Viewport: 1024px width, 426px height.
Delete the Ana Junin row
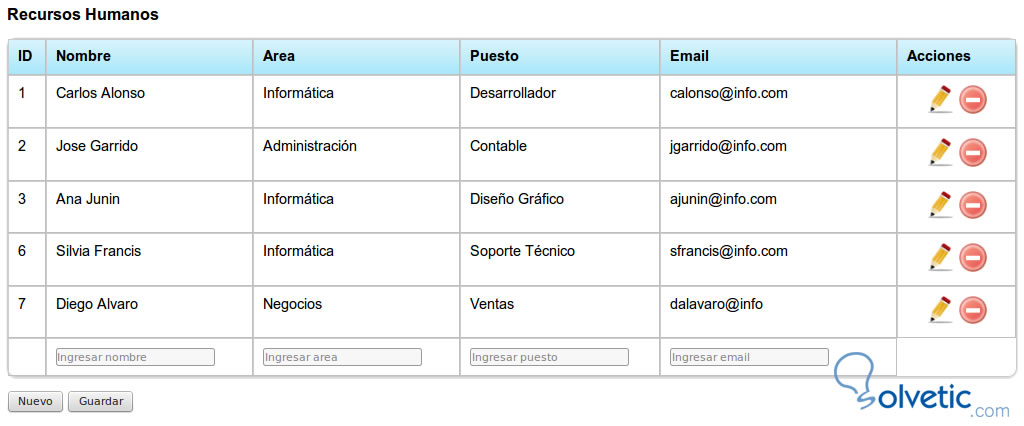click(x=973, y=205)
